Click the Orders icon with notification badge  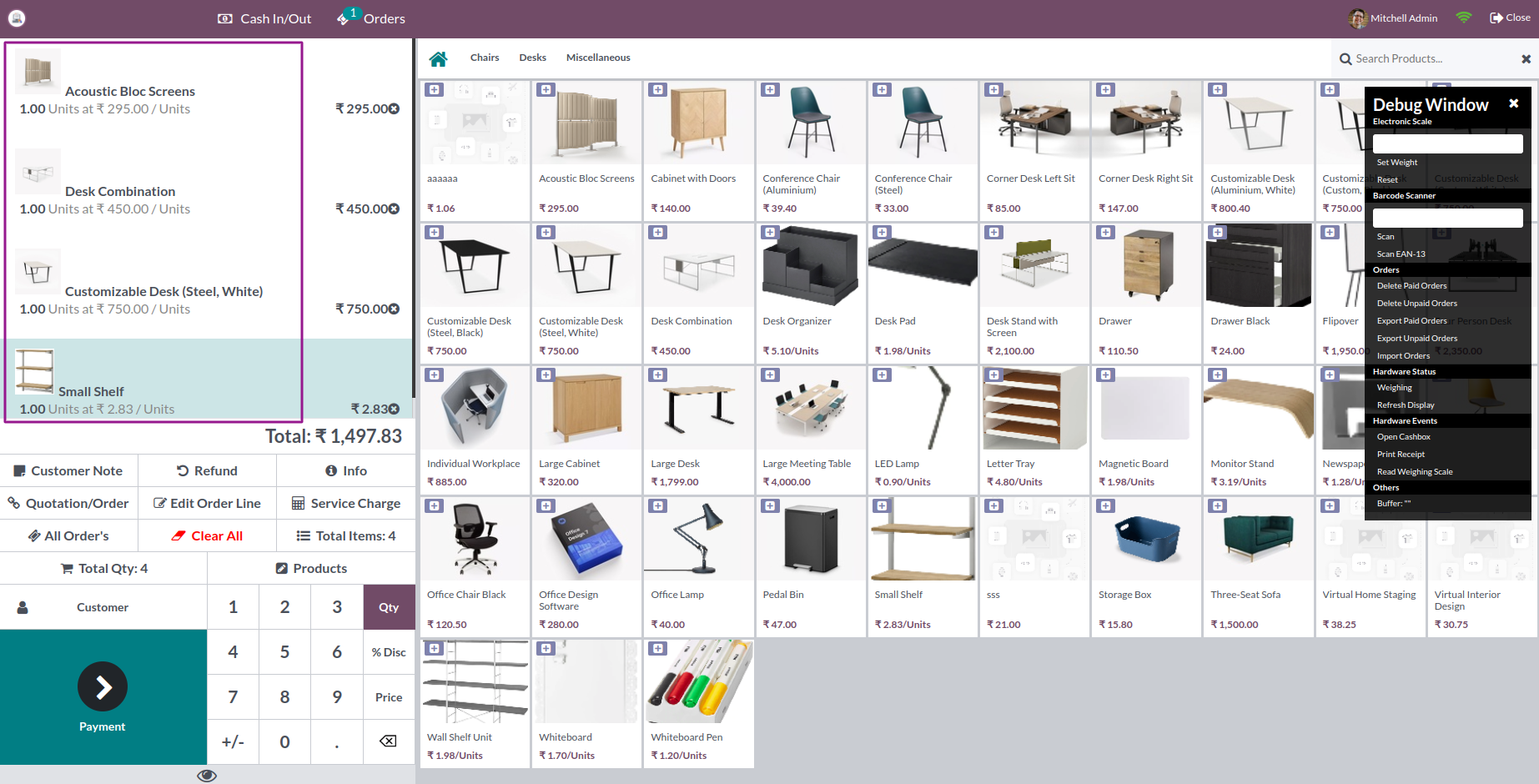345,18
